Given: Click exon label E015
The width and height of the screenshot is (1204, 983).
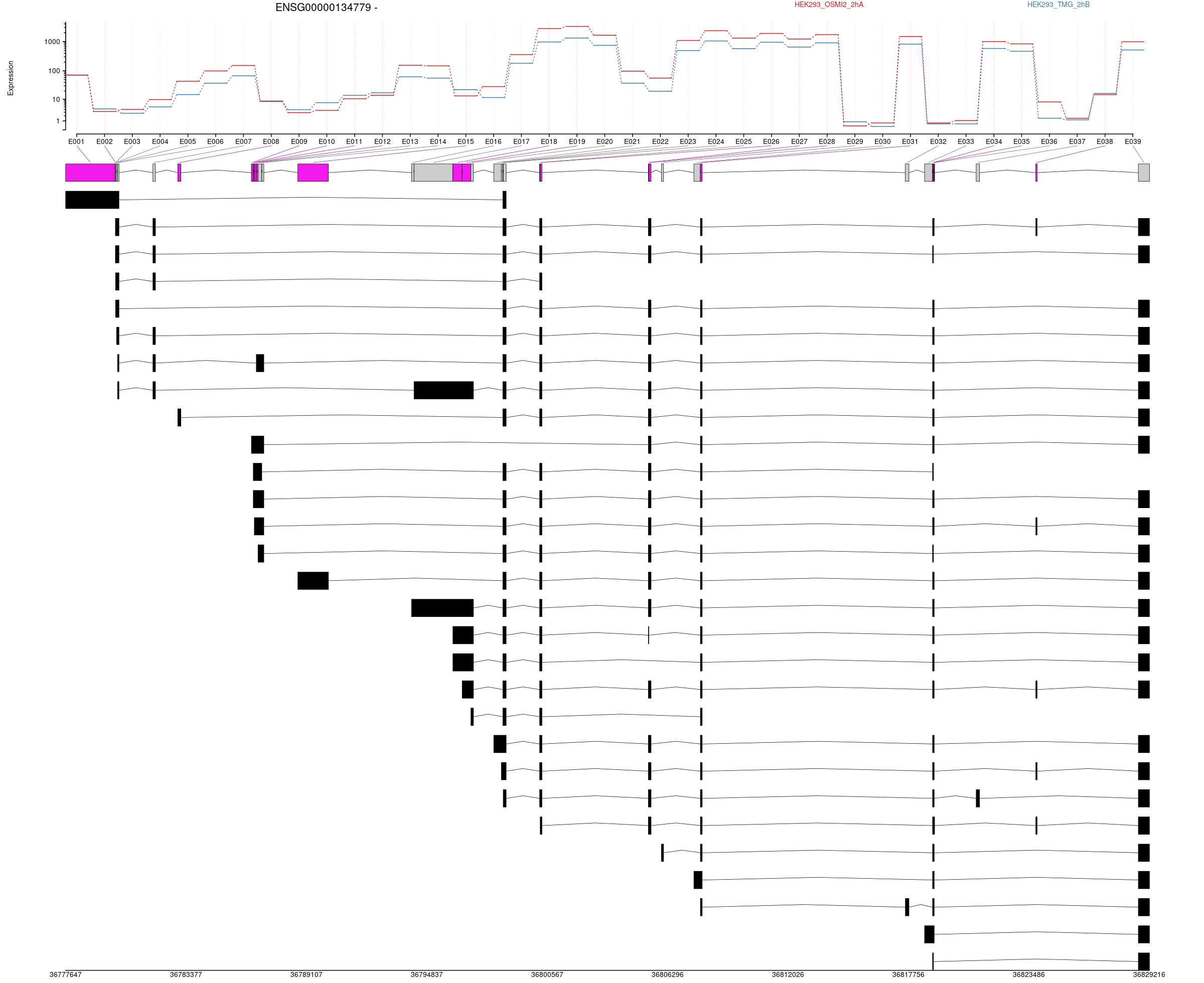Looking at the screenshot, I should click(x=466, y=141).
